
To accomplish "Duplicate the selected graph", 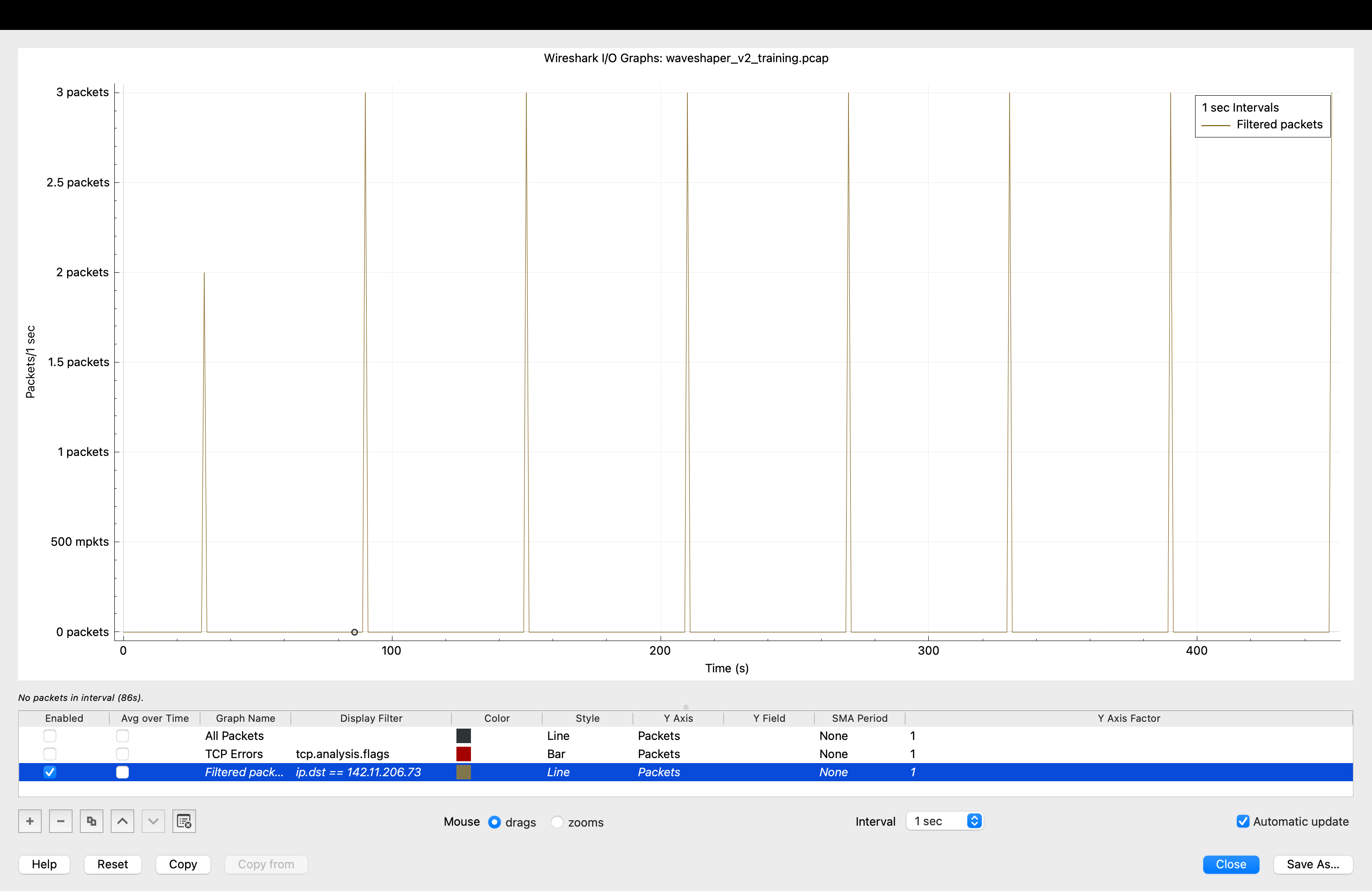I will (x=91, y=821).
